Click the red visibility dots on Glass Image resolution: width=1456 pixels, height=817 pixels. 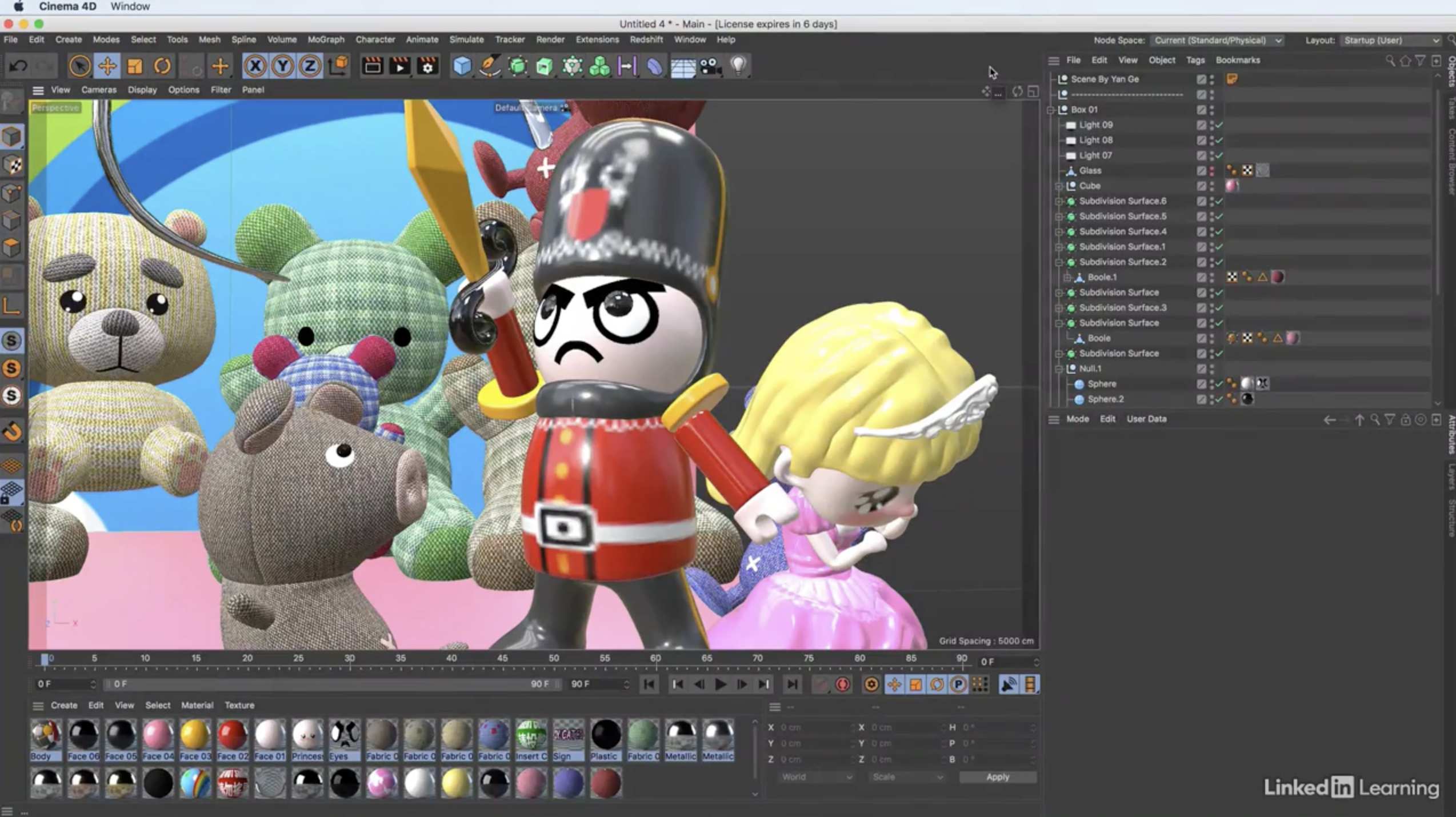[x=1211, y=170]
